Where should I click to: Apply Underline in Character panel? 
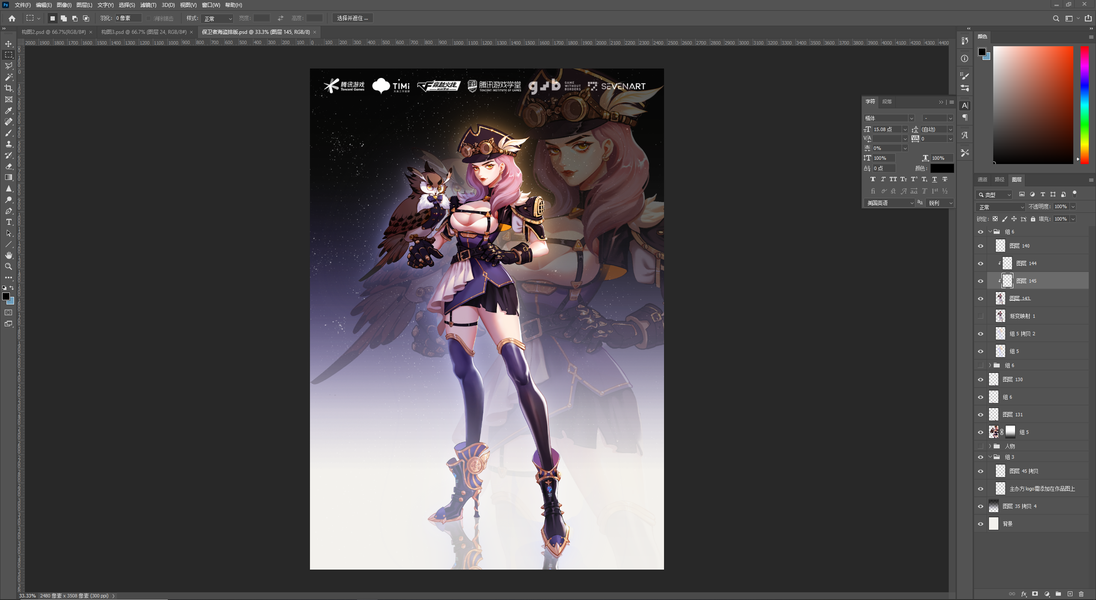point(935,180)
